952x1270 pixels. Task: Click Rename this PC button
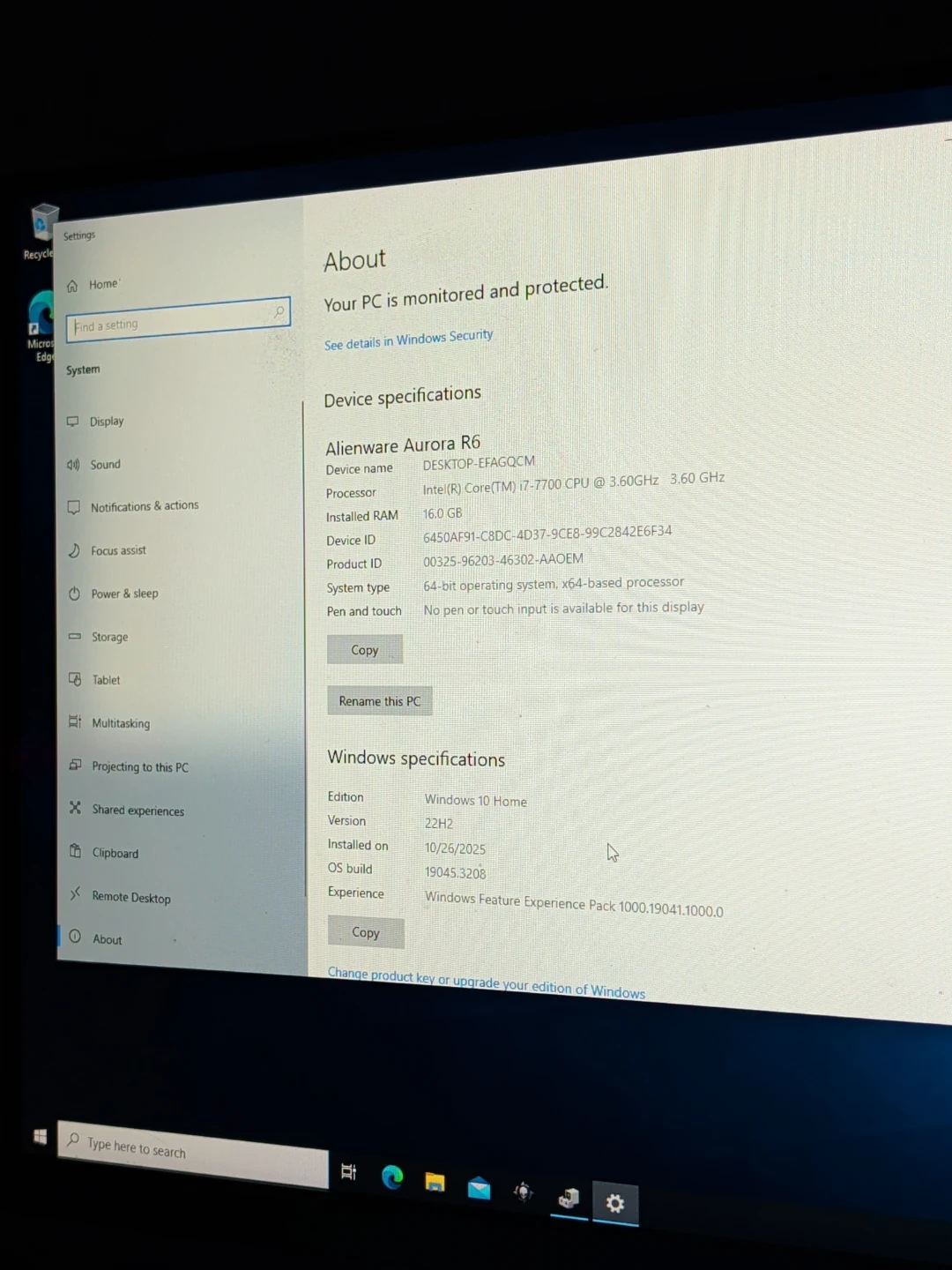380,701
